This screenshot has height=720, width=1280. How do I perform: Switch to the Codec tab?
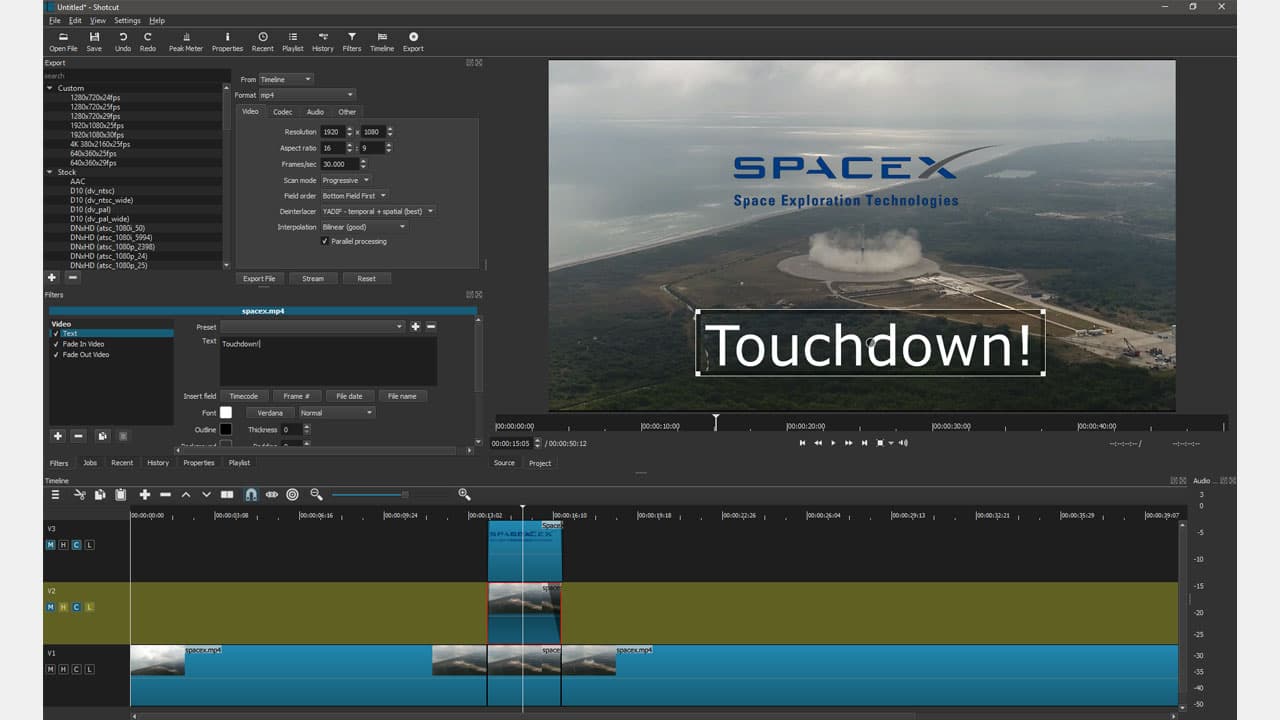[x=282, y=112]
